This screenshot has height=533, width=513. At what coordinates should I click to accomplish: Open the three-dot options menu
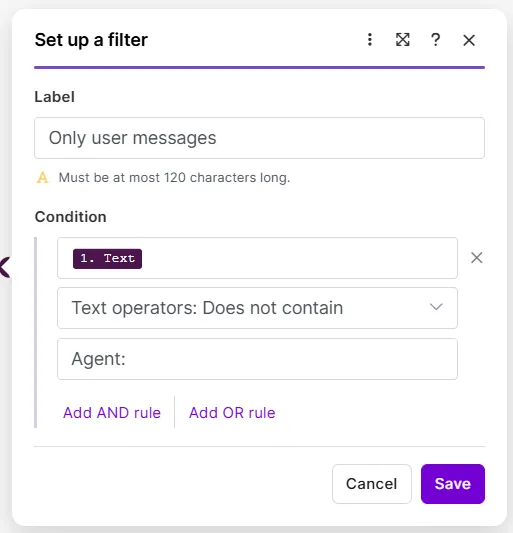(x=370, y=40)
